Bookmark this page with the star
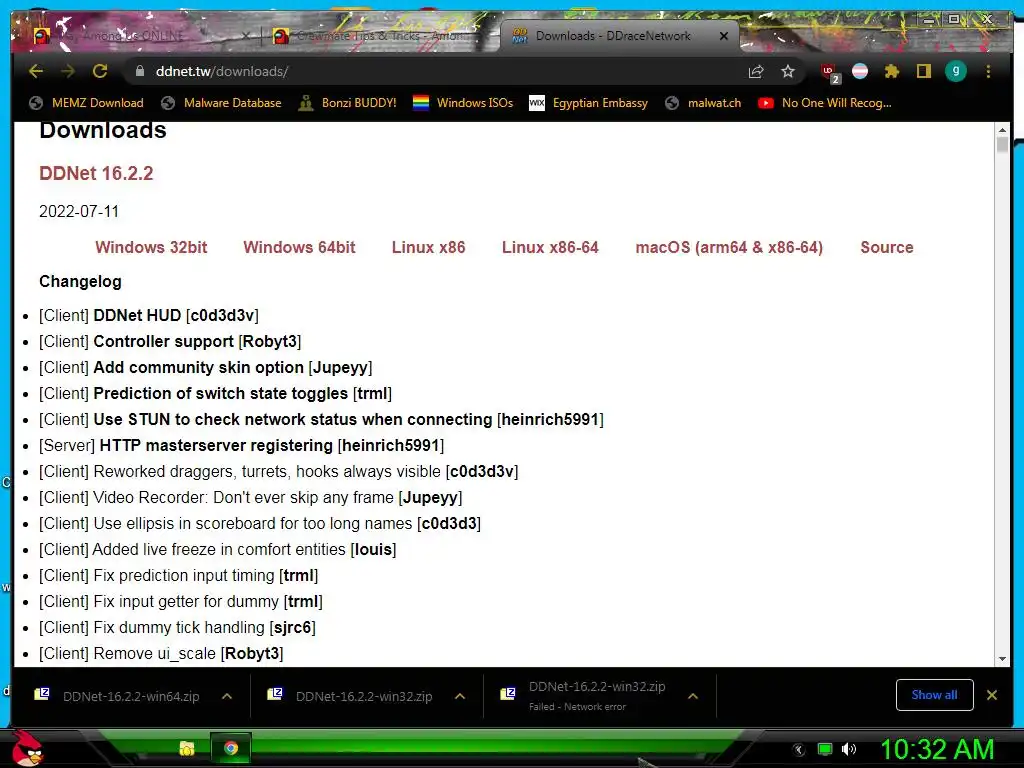Screen dimensions: 1024x768 pyautogui.click(x=788, y=71)
